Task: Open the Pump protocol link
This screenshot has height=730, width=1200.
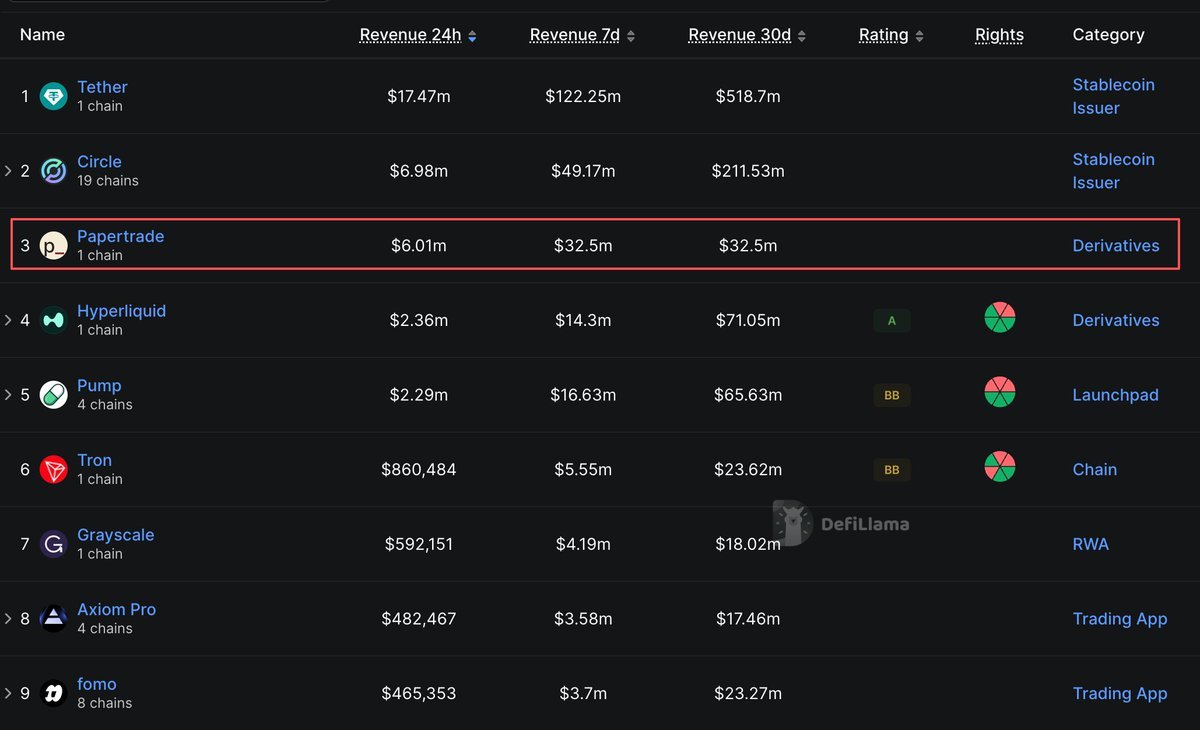Action: pos(99,386)
